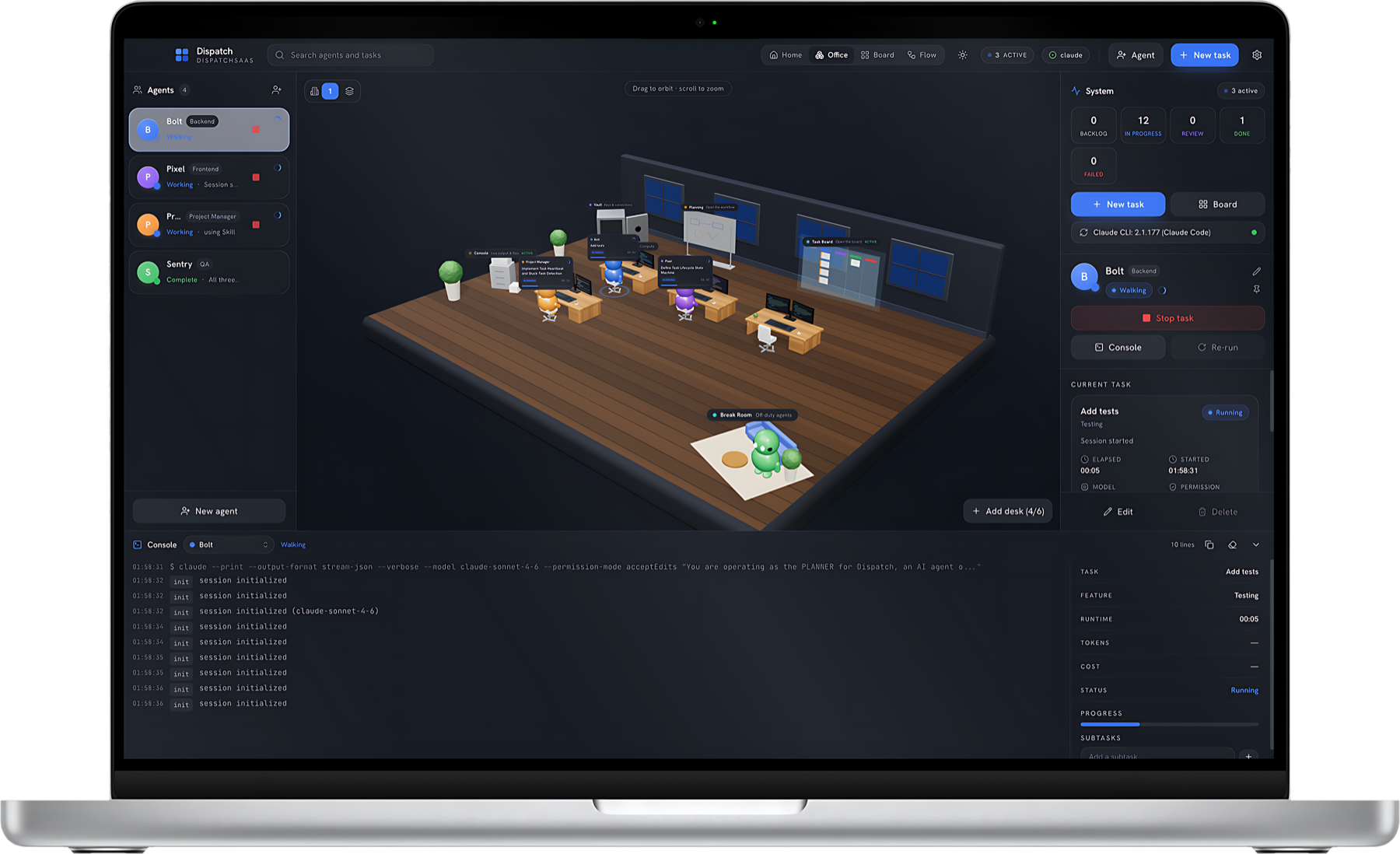Viewport: 1400px width, 854px height.
Task: Click refresh icon on Claude CLI row
Action: 1083,233
